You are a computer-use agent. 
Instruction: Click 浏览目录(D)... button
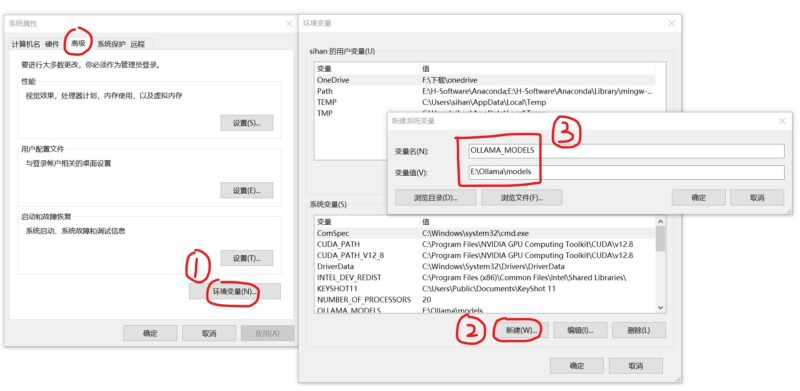tap(436, 198)
